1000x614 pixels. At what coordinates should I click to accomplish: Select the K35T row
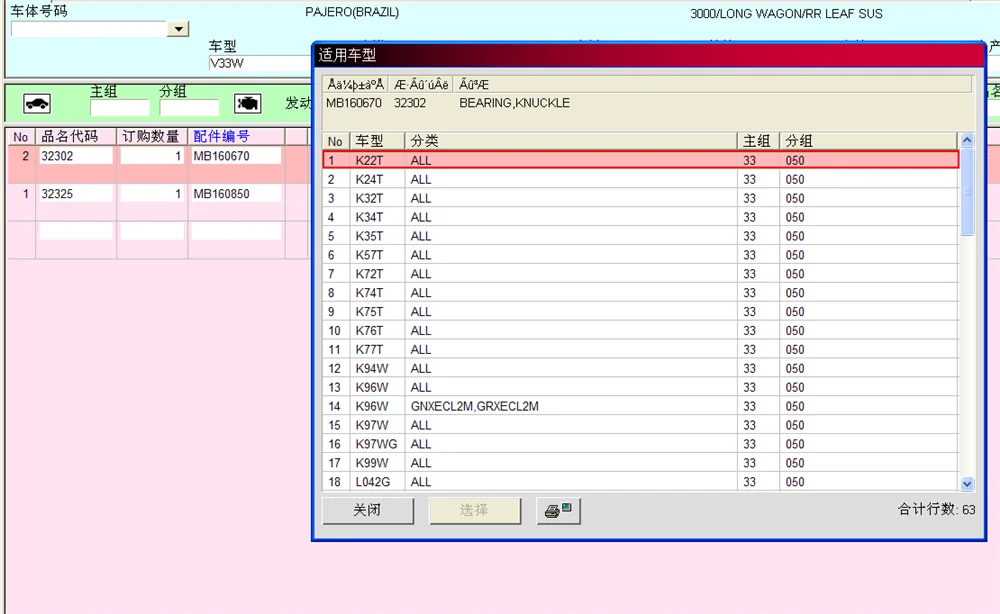coord(640,236)
